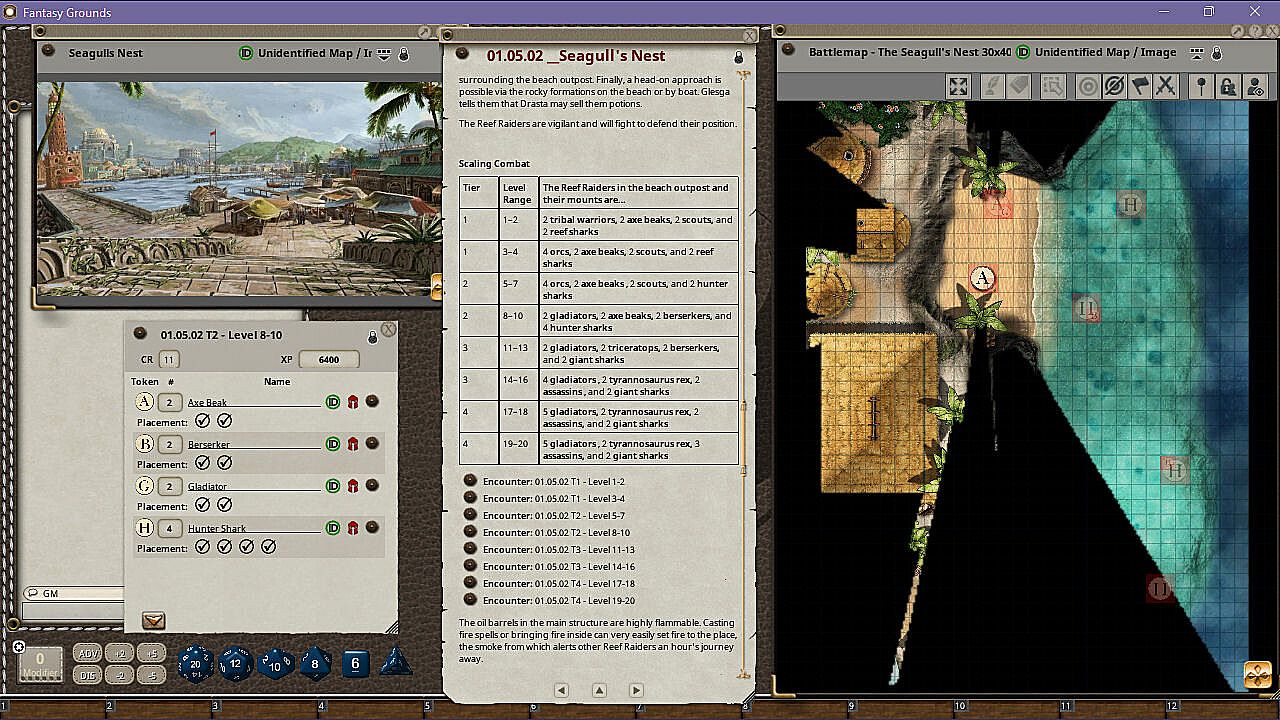Open Encounter 01.05.02 T4 - Level 19-20 link
Screen dimensions: 1280x720
pos(470,600)
